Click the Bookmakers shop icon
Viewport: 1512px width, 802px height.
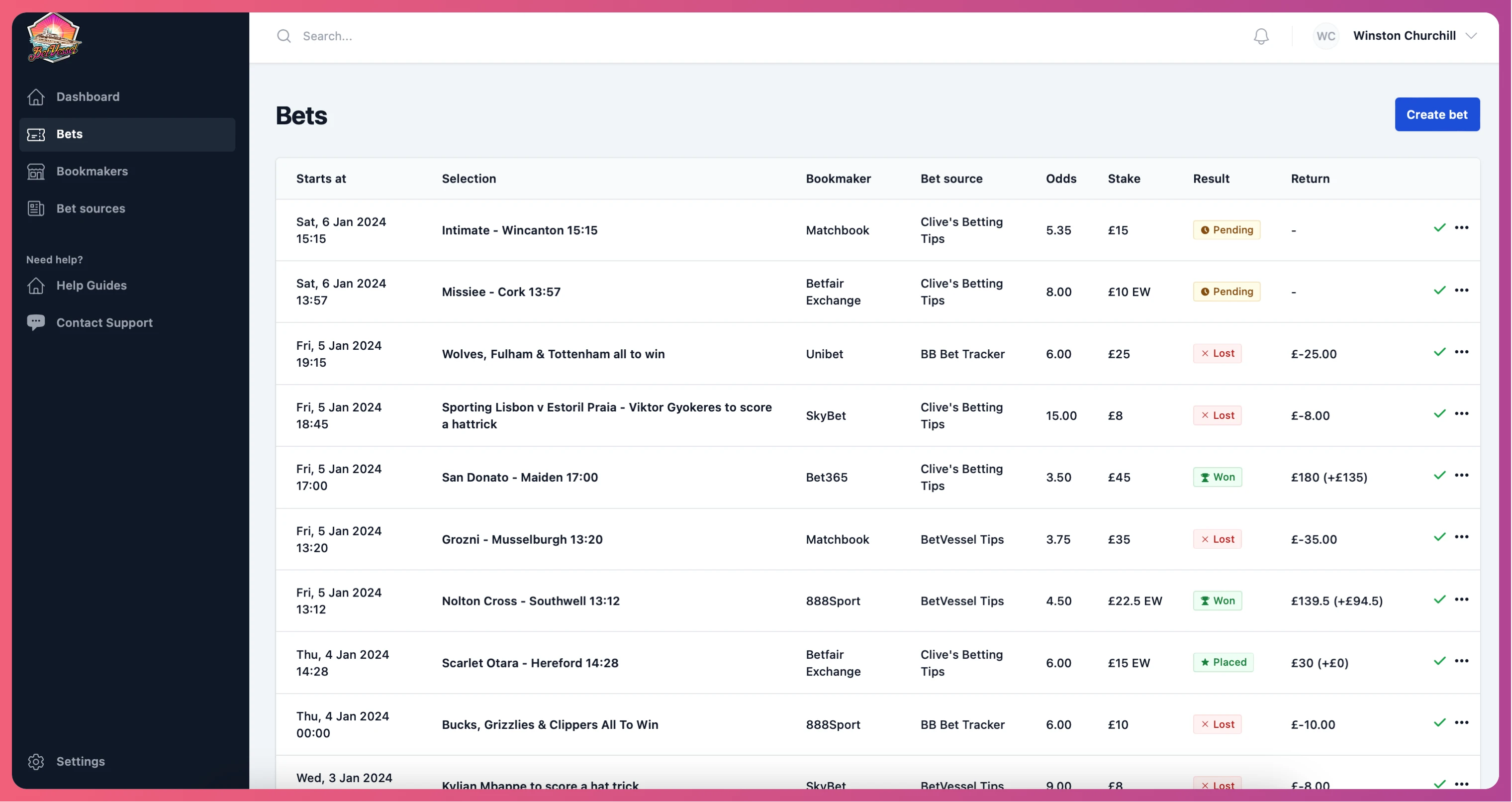point(36,172)
